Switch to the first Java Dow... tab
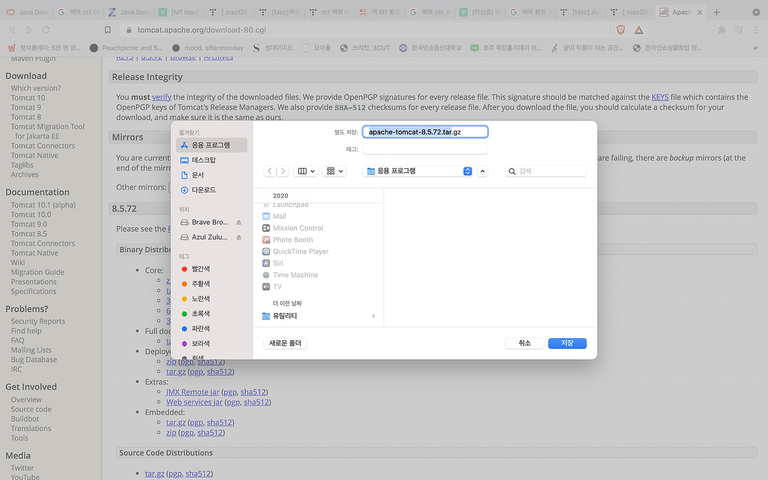768x480 pixels. coord(28,12)
